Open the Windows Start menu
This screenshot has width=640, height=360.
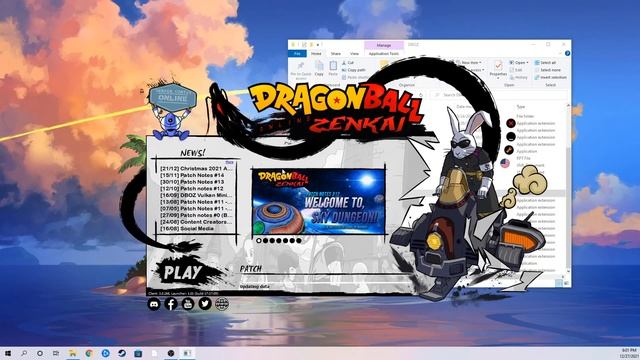tap(7, 353)
